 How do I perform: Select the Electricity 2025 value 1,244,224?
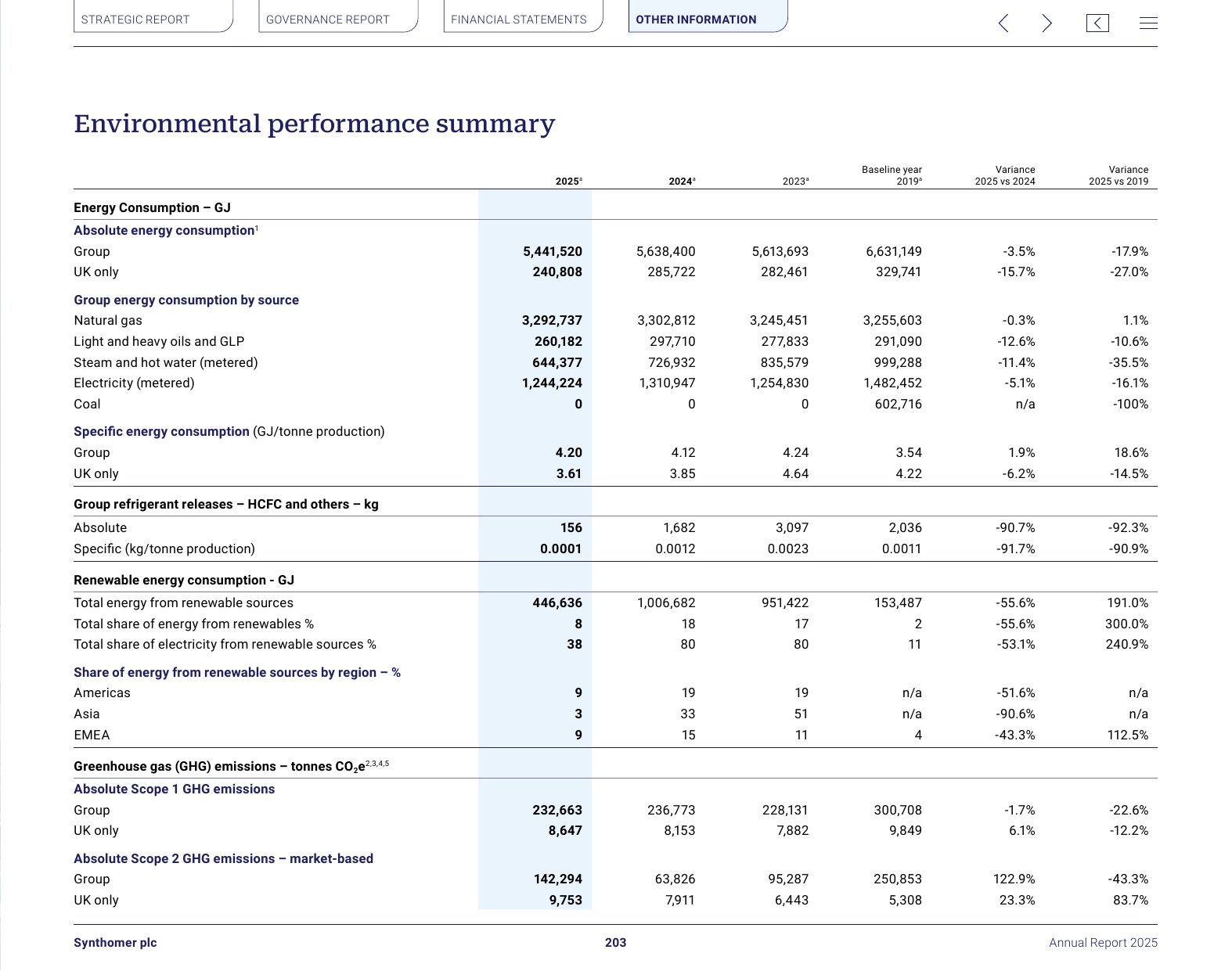click(553, 383)
